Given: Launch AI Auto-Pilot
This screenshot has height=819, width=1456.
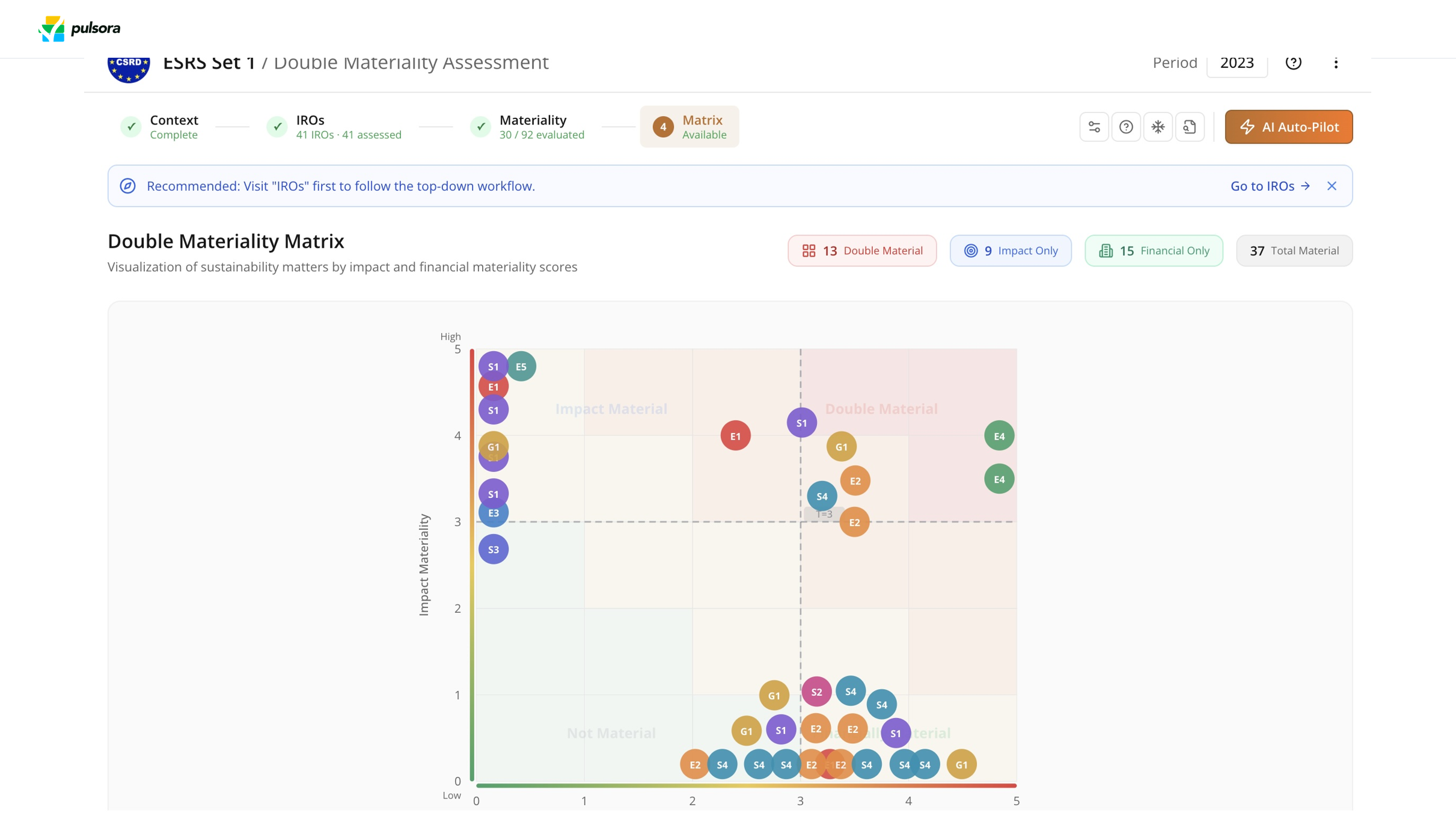Looking at the screenshot, I should coord(1289,127).
